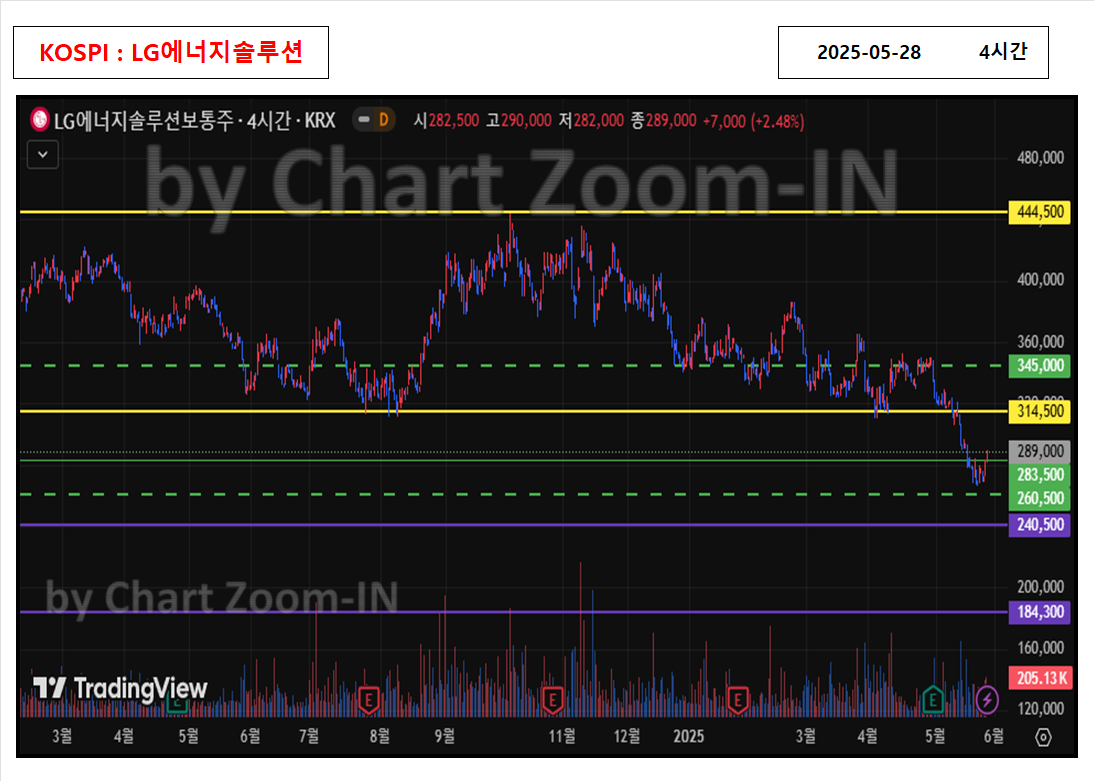Click the LG에너지솔루션보통주 symbol title
The image size is (1094, 781).
144,121
